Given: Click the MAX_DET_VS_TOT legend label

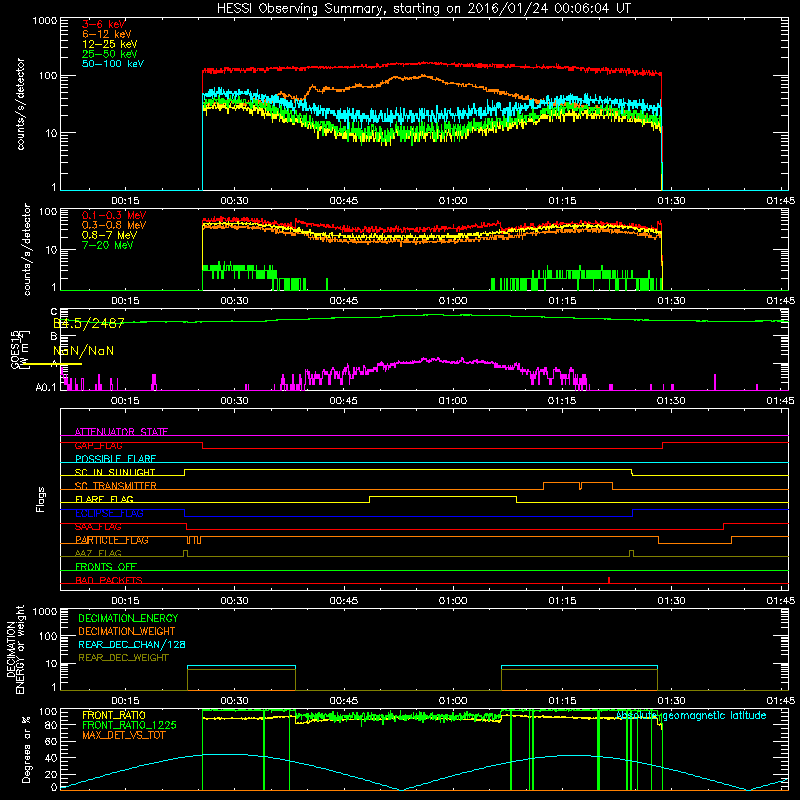Looking at the screenshot, I should point(123,735).
